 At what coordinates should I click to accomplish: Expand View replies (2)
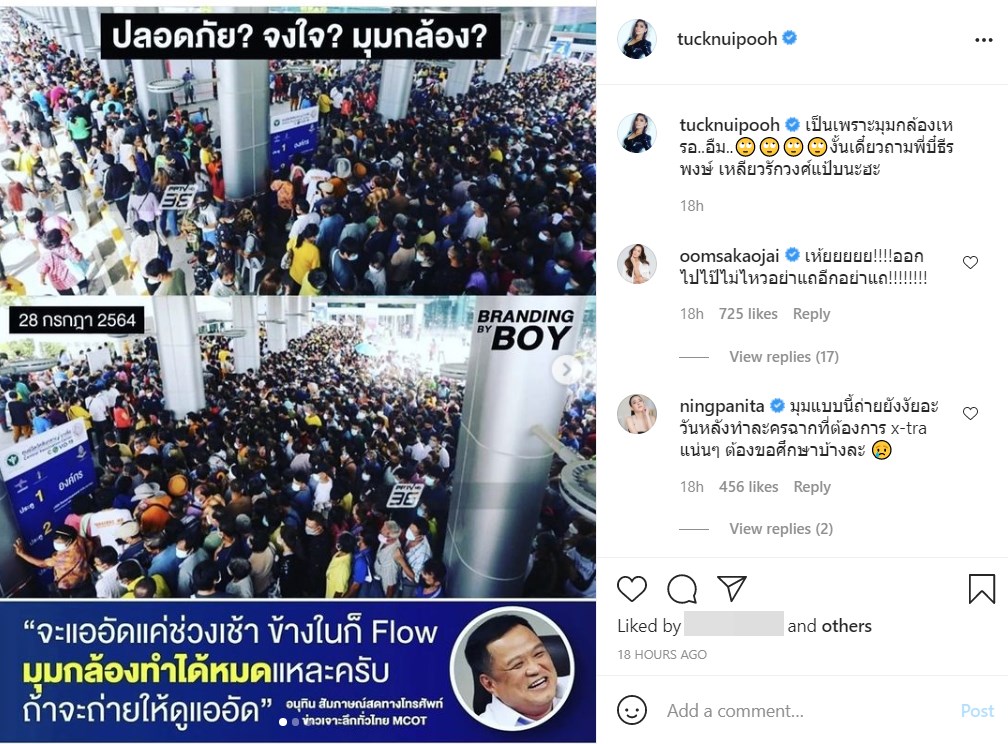781,529
